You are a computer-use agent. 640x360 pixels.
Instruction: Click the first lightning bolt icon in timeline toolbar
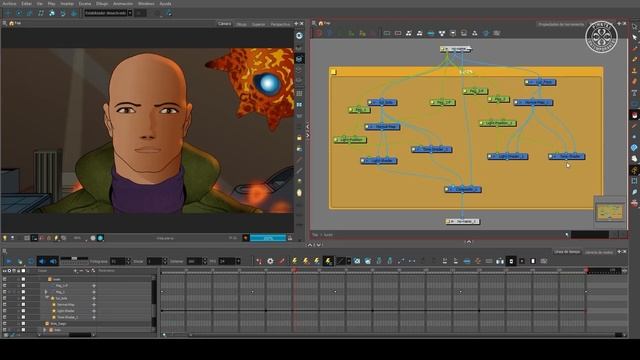click(x=294, y=261)
